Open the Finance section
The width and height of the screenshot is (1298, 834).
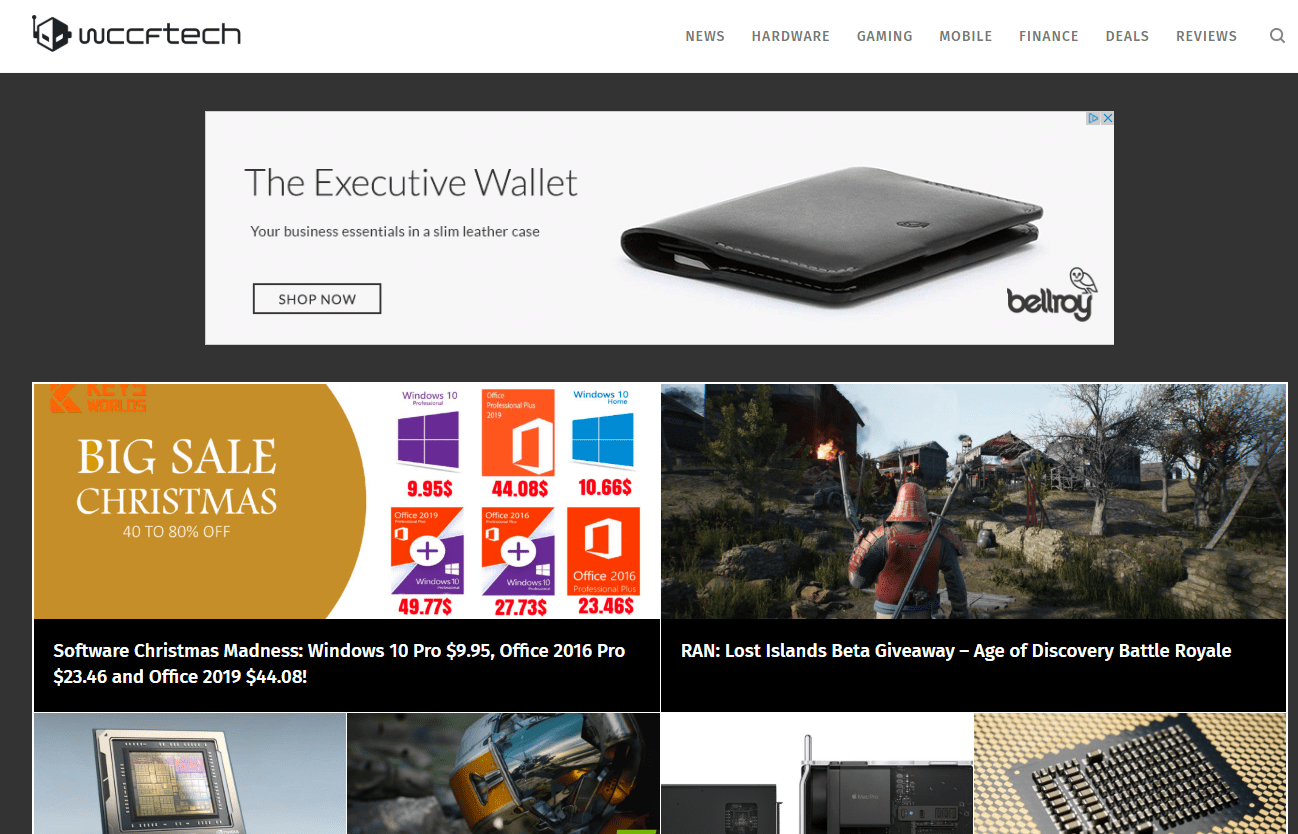tap(1049, 36)
